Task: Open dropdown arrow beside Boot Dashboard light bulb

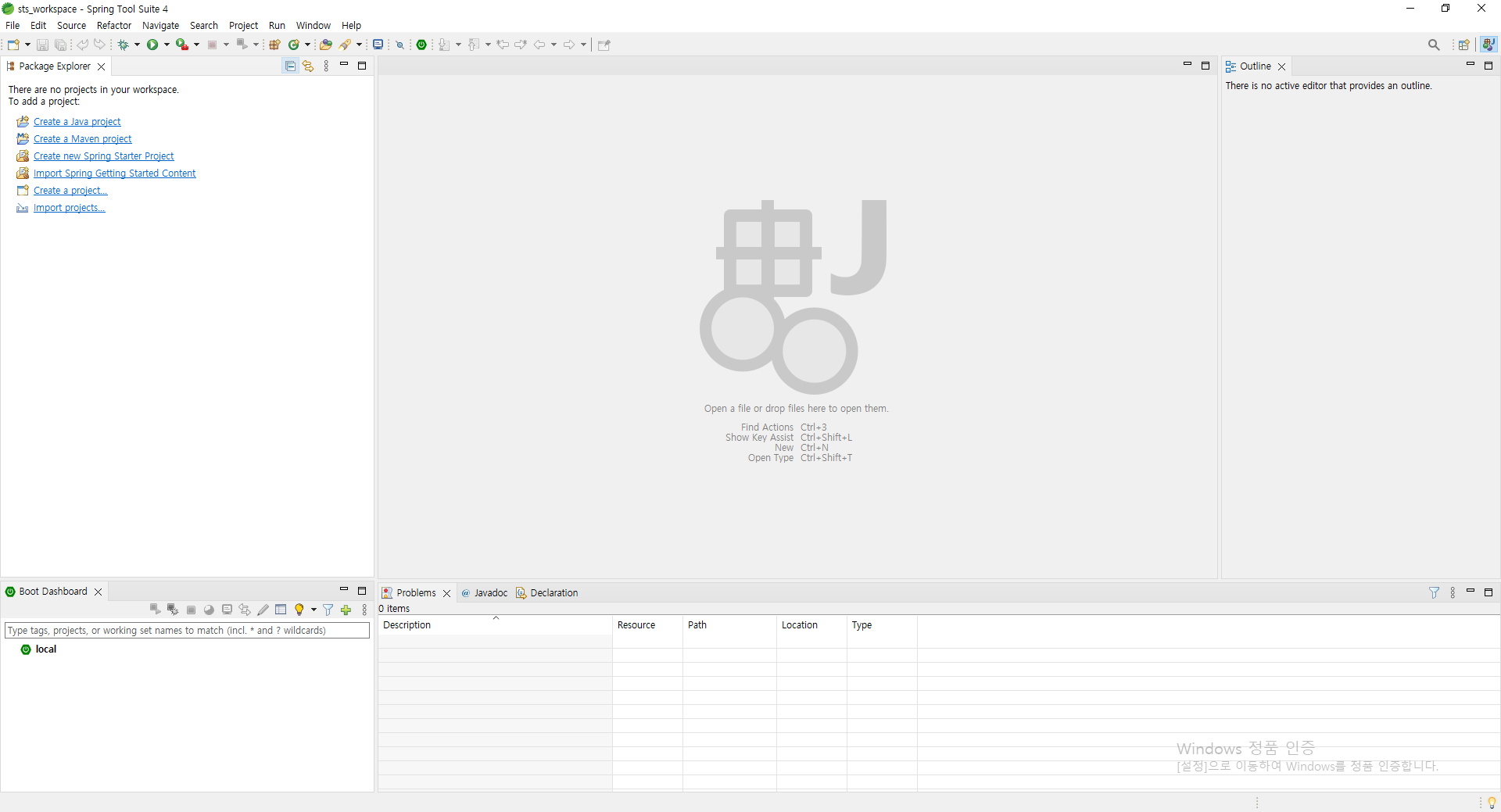Action: pyautogui.click(x=313, y=610)
